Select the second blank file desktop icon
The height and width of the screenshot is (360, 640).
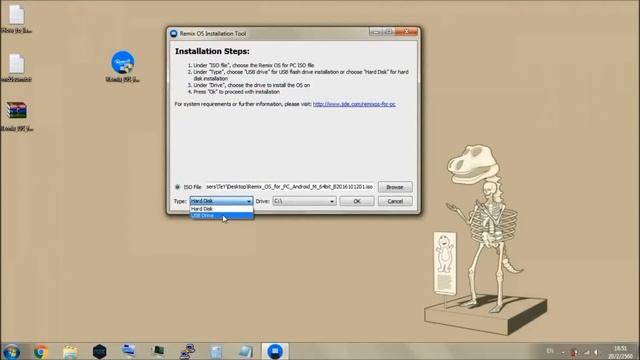tap(17, 67)
